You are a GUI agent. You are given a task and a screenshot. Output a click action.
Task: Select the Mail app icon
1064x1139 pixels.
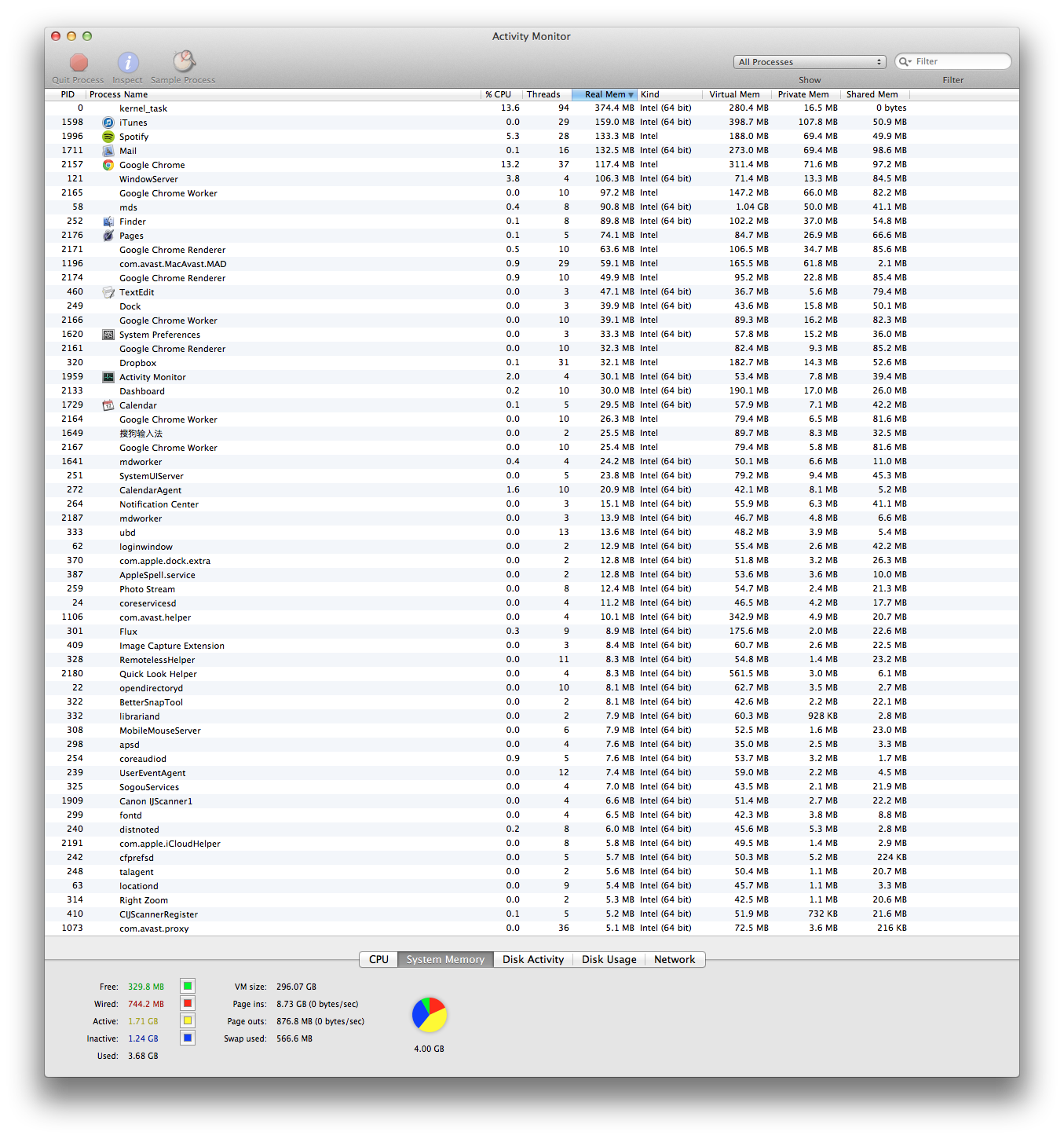108,151
